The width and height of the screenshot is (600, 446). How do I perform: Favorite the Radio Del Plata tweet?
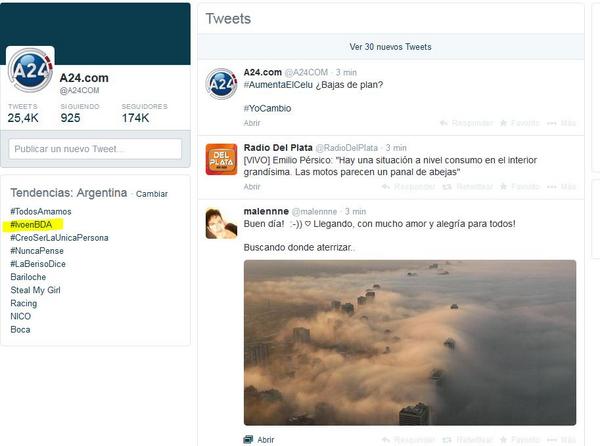pos(520,186)
